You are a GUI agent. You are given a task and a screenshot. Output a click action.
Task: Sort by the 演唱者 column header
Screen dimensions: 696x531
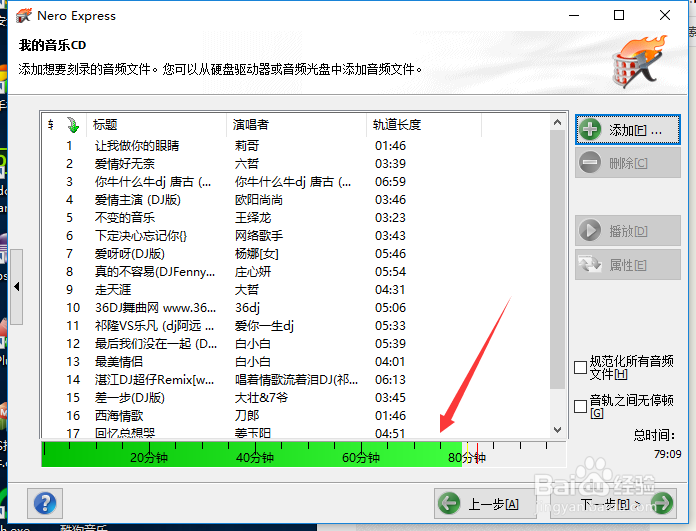pos(251,125)
